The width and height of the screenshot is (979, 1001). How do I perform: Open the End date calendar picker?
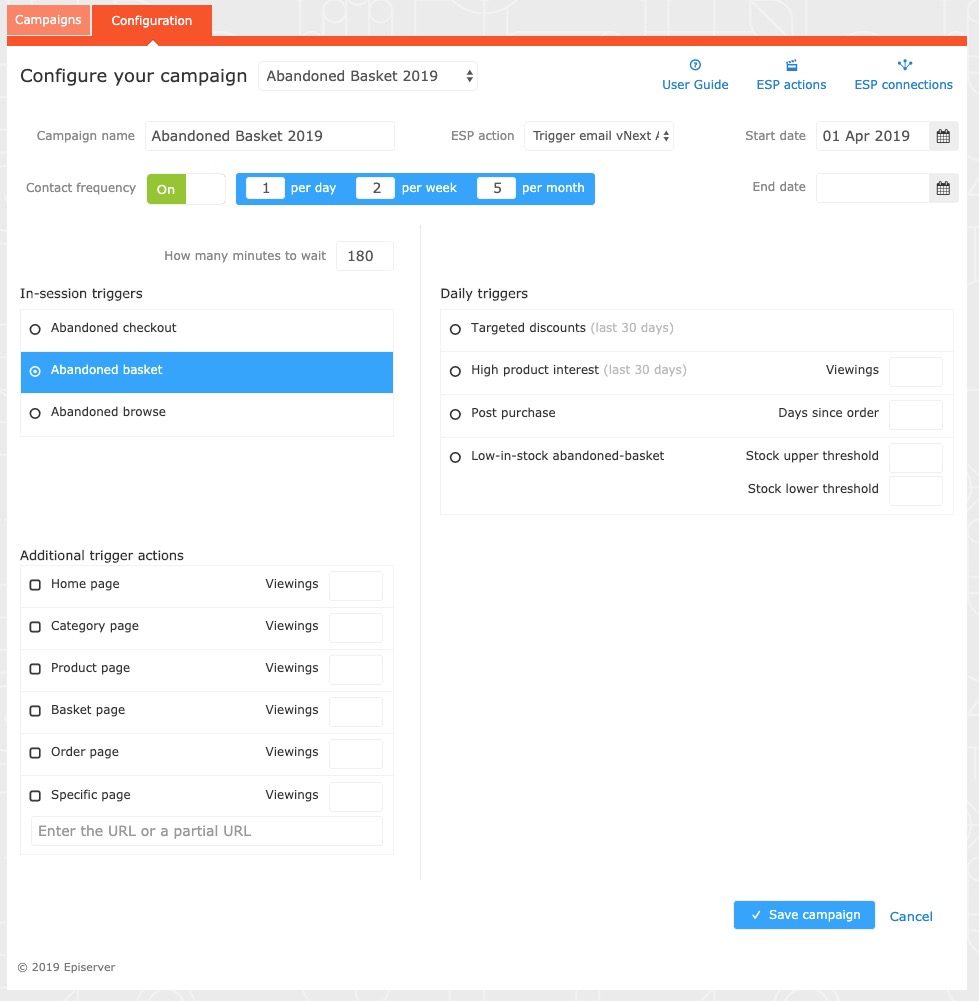coord(943,188)
